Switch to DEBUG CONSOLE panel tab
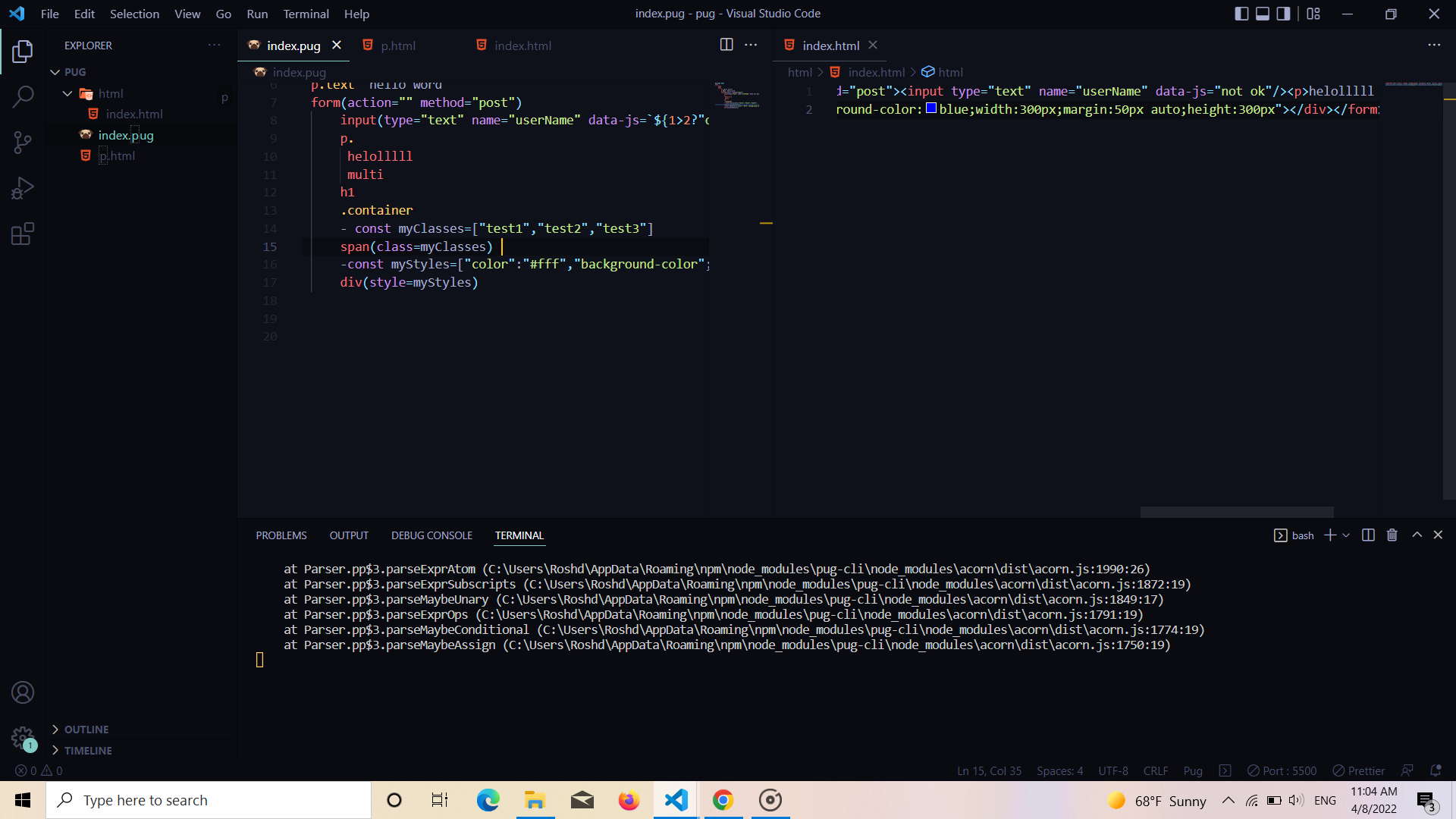Viewport: 1456px width, 819px height. click(x=431, y=535)
